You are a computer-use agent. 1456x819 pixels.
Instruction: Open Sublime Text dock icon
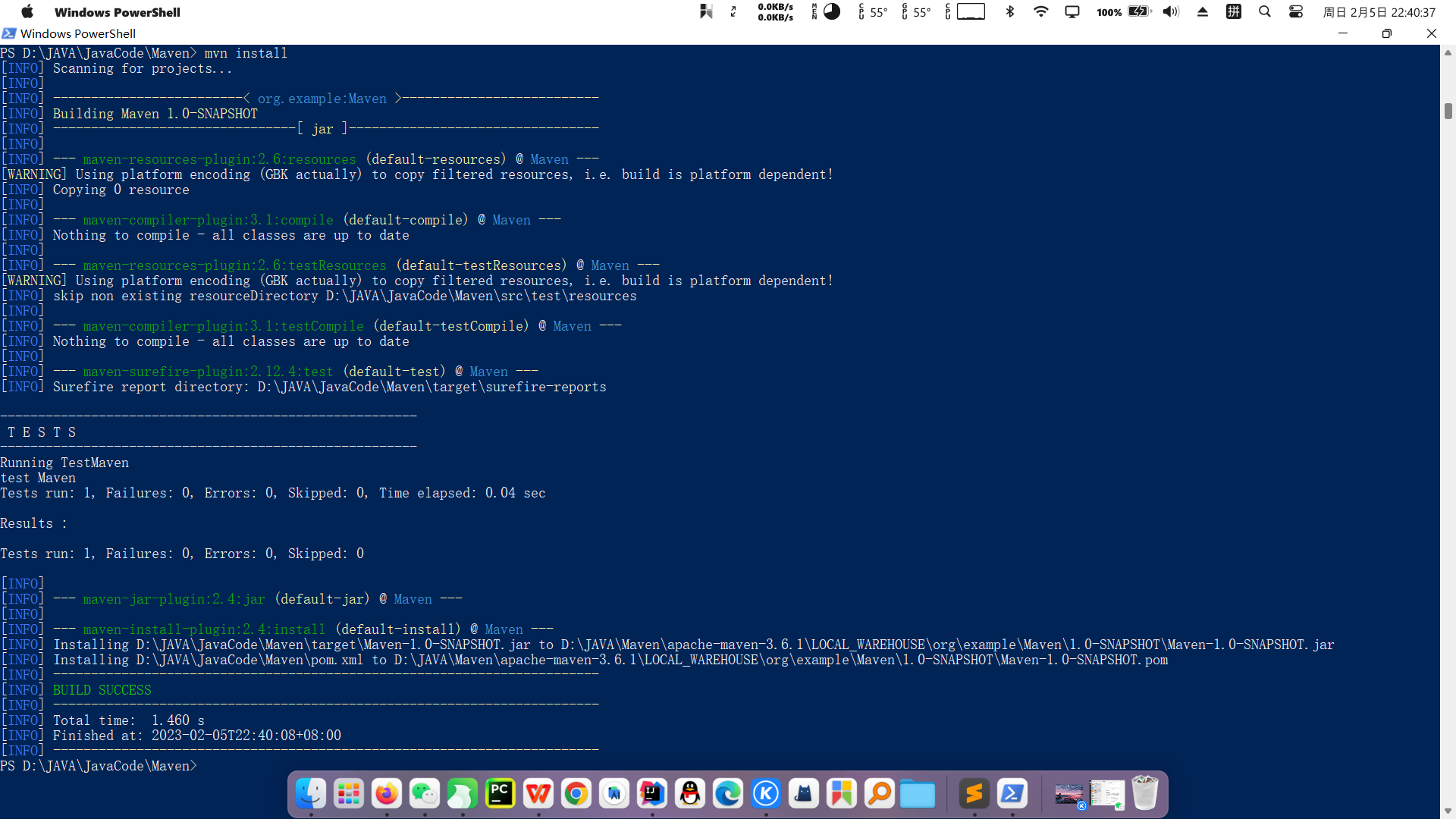[974, 794]
